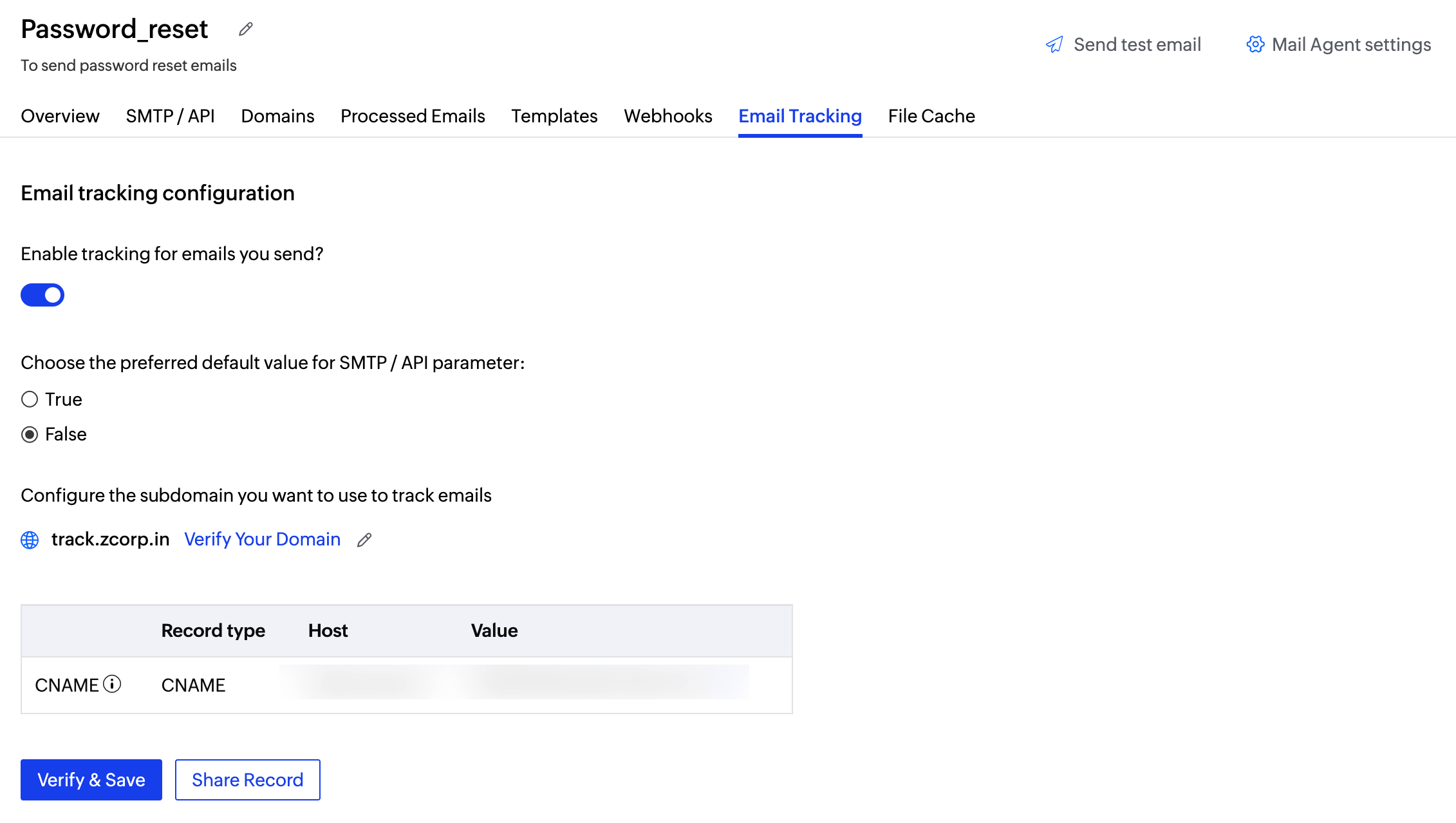
Task: Disable the email tracking toggle
Action: [x=42, y=295]
